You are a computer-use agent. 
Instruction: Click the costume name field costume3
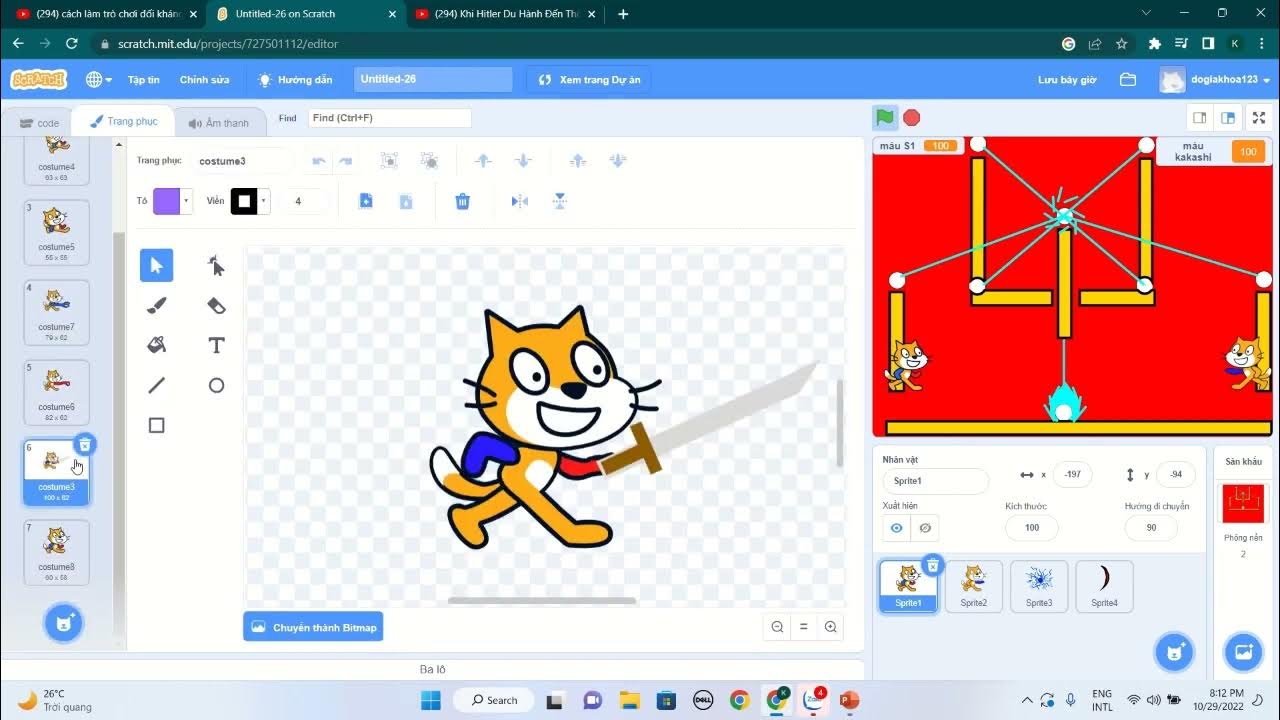point(243,160)
